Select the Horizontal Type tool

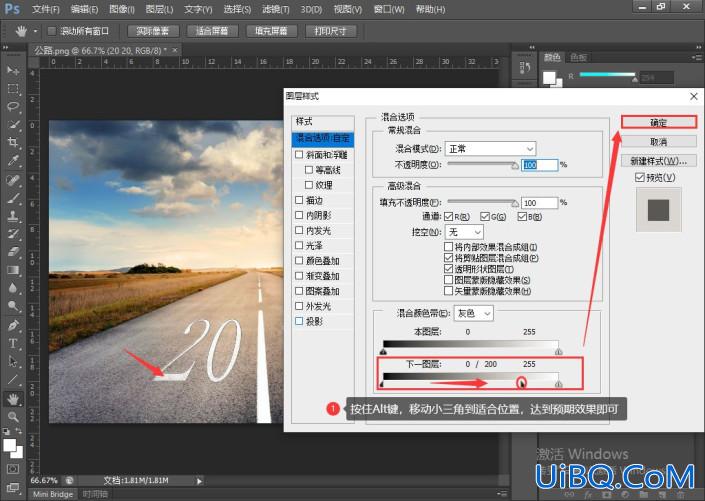[13, 343]
